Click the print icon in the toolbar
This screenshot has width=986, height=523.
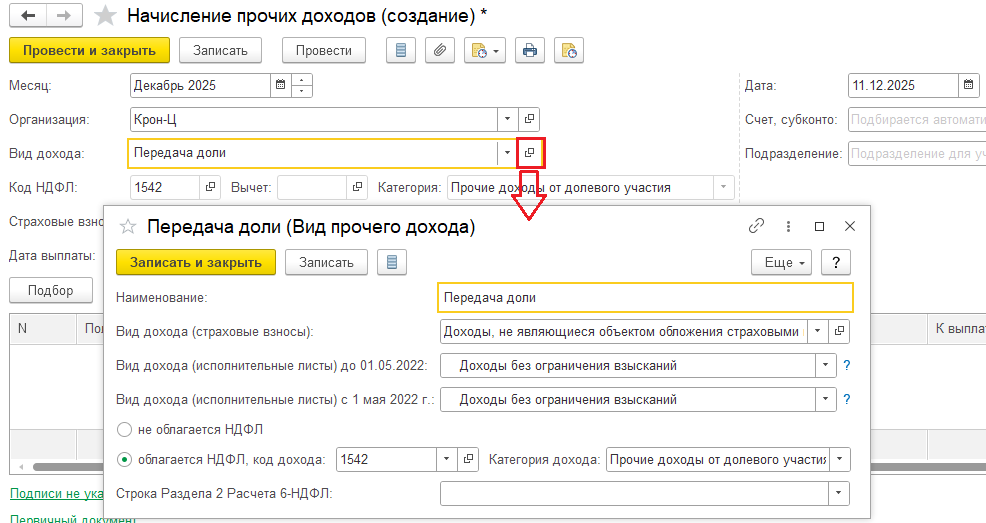530,50
